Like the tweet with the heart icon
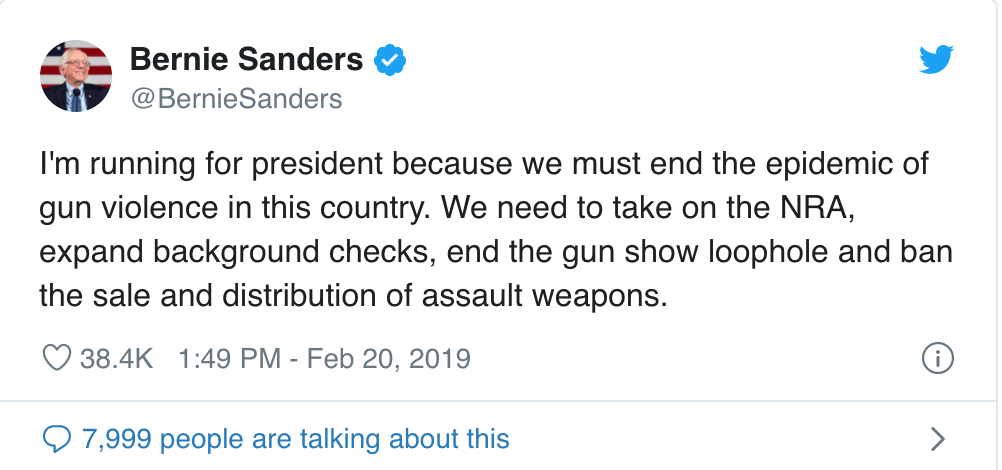1002x470 pixels. (59, 358)
